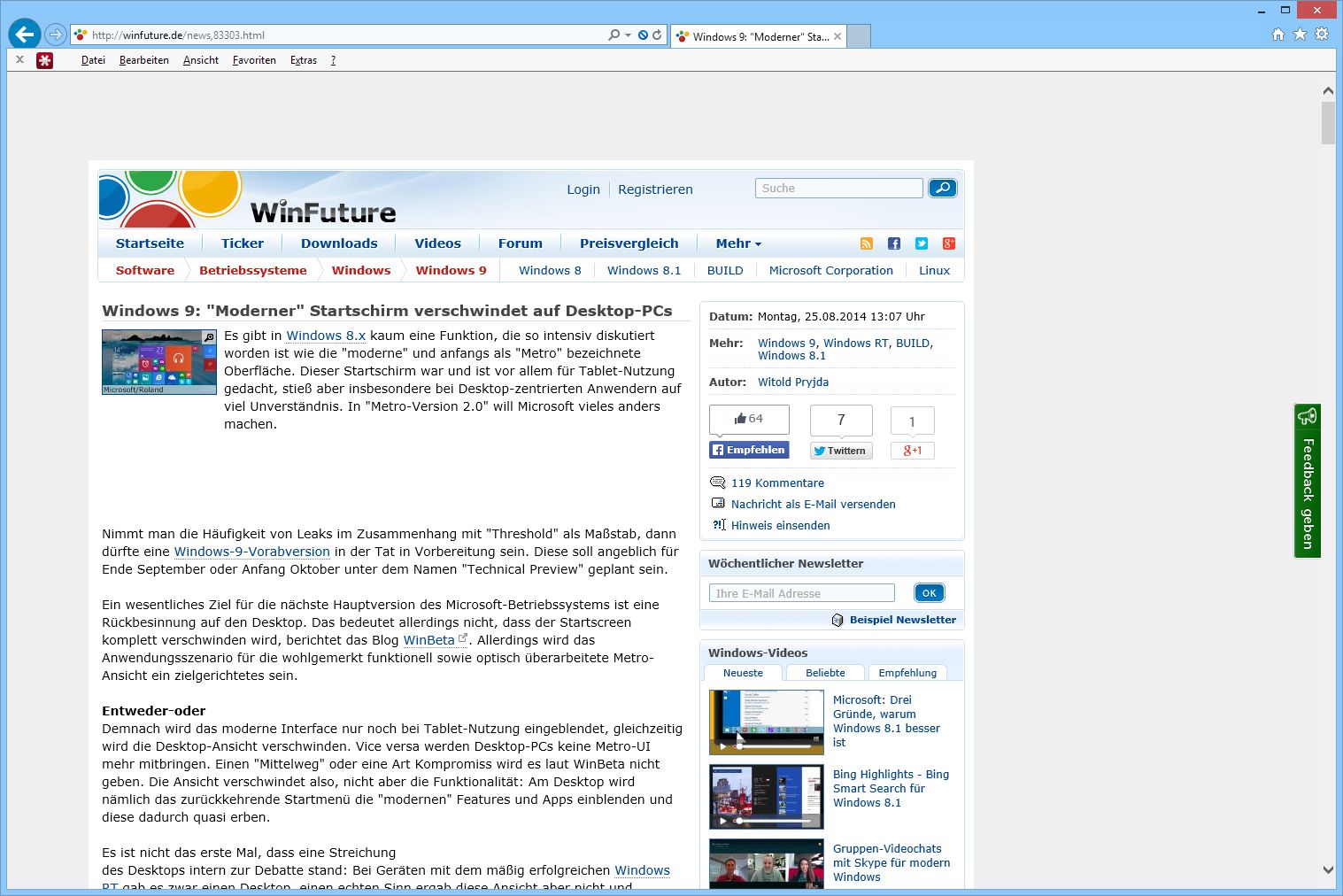Click the Registrieren link
Viewport: 1343px width, 896px height.
click(655, 189)
